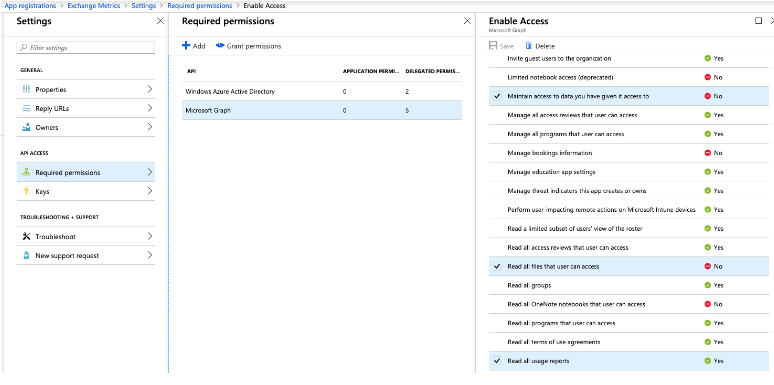
Task: Check Manage bookings information permission
Action: coord(497,153)
